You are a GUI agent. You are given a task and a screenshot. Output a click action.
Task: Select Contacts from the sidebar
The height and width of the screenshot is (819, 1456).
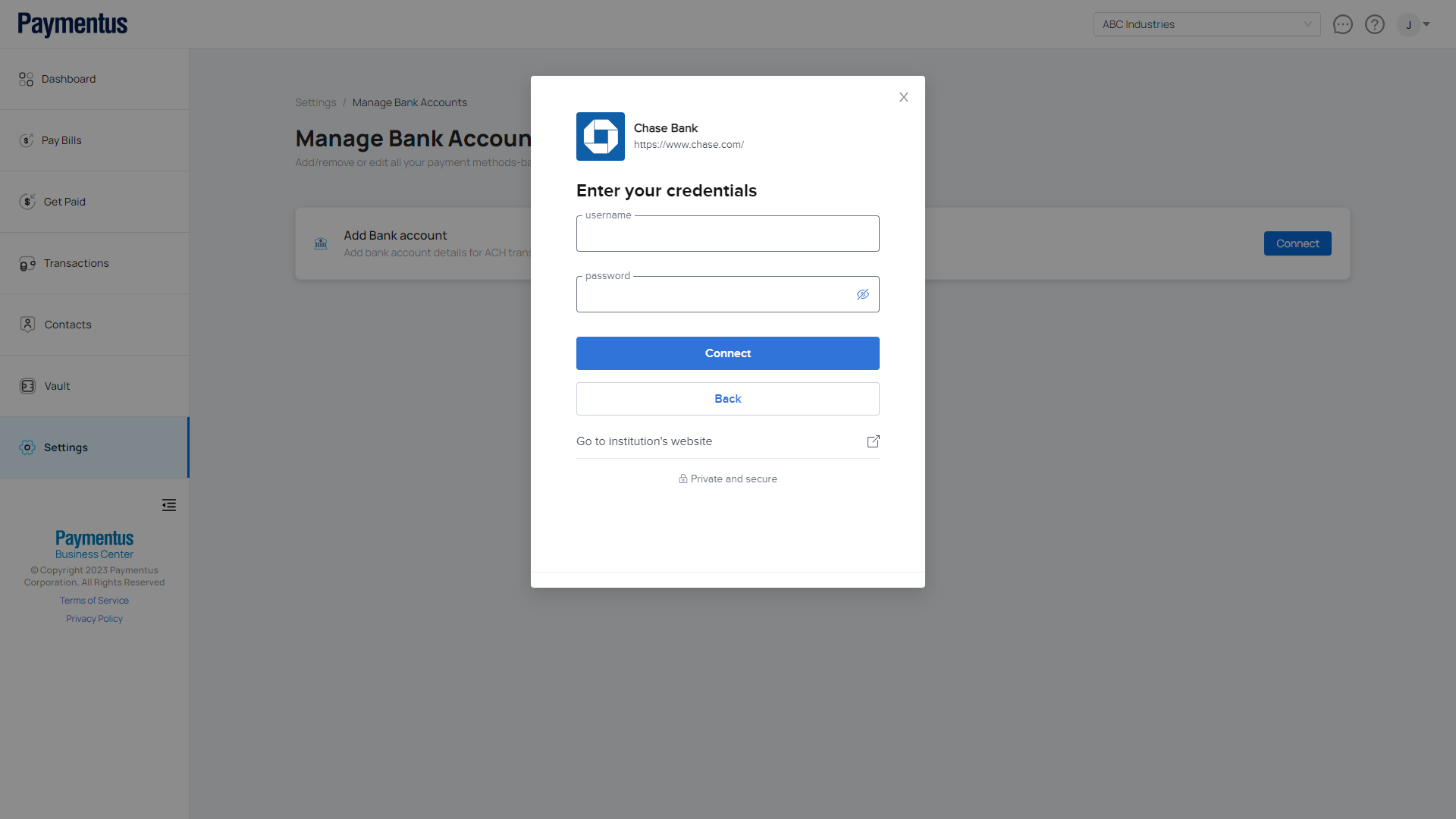pyautogui.click(x=67, y=325)
